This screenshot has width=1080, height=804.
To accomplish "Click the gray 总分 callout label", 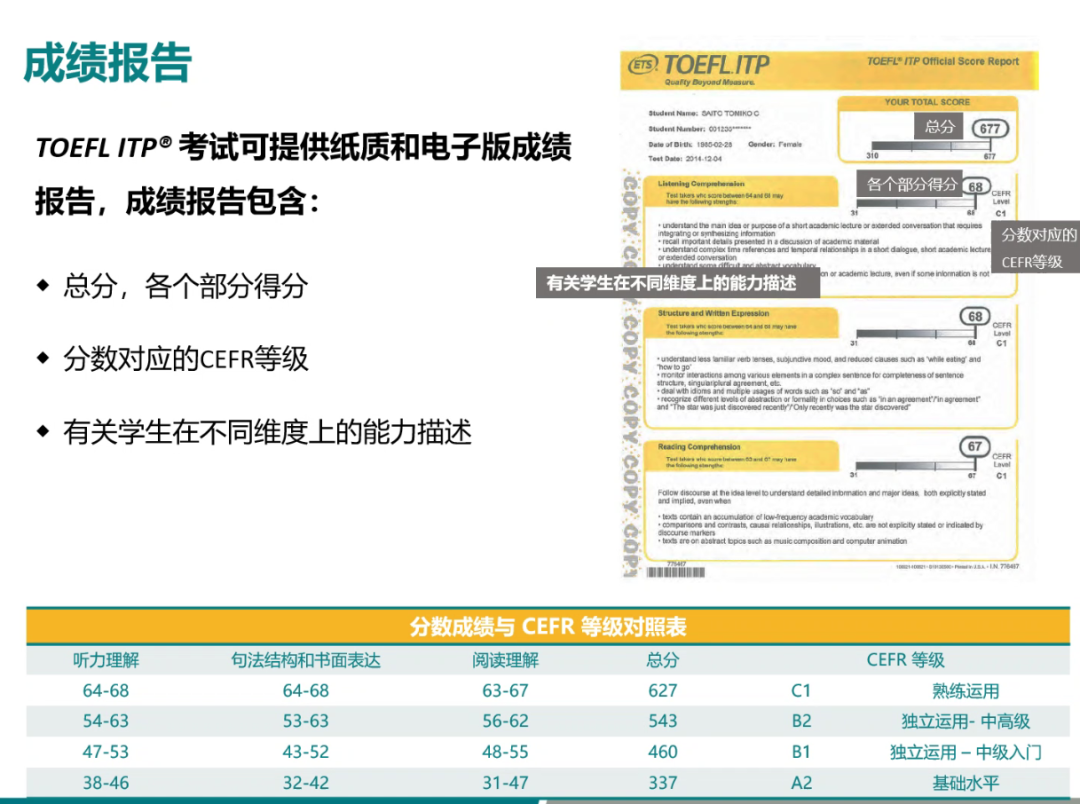I will pyautogui.click(x=939, y=126).
